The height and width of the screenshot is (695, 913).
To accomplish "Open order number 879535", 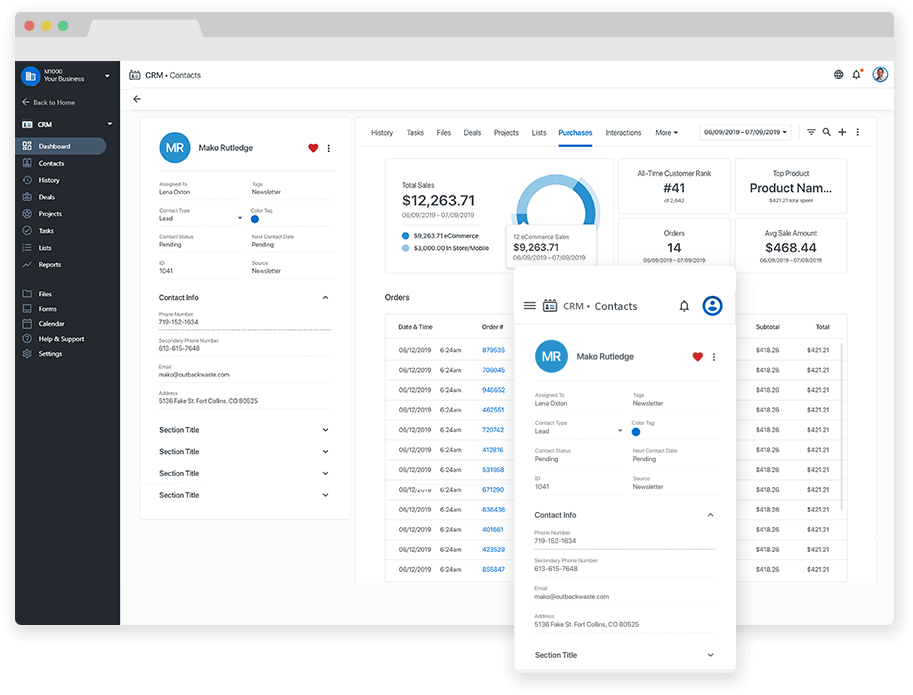I will pos(493,350).
